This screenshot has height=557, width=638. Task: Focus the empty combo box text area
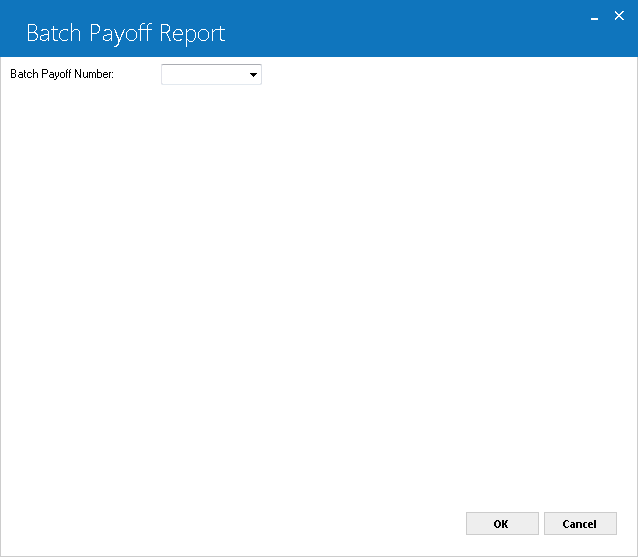(x=204, y=74)
